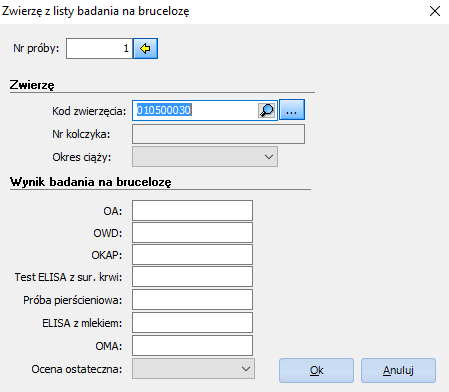Open the ellipsis browse button beside Kod zwierzęcia

click(x=292, y=110)
